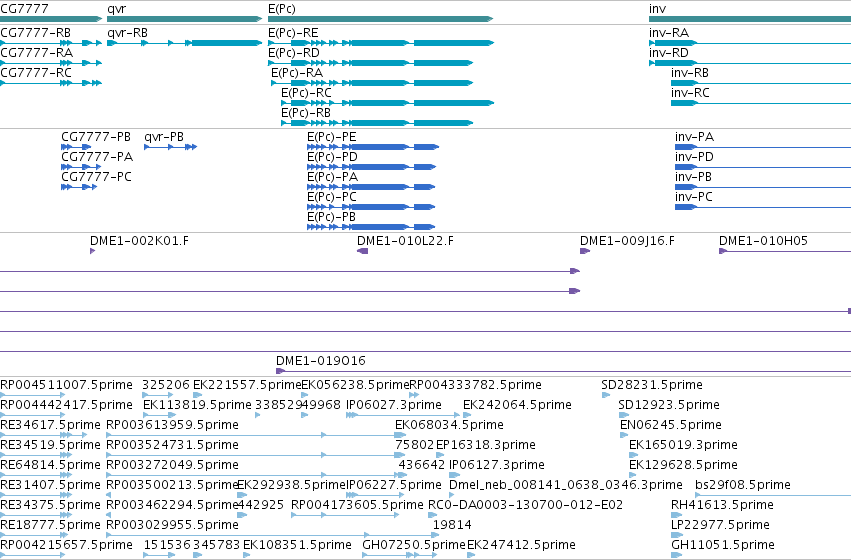Select the inv gene label

[x=657, y=9]
